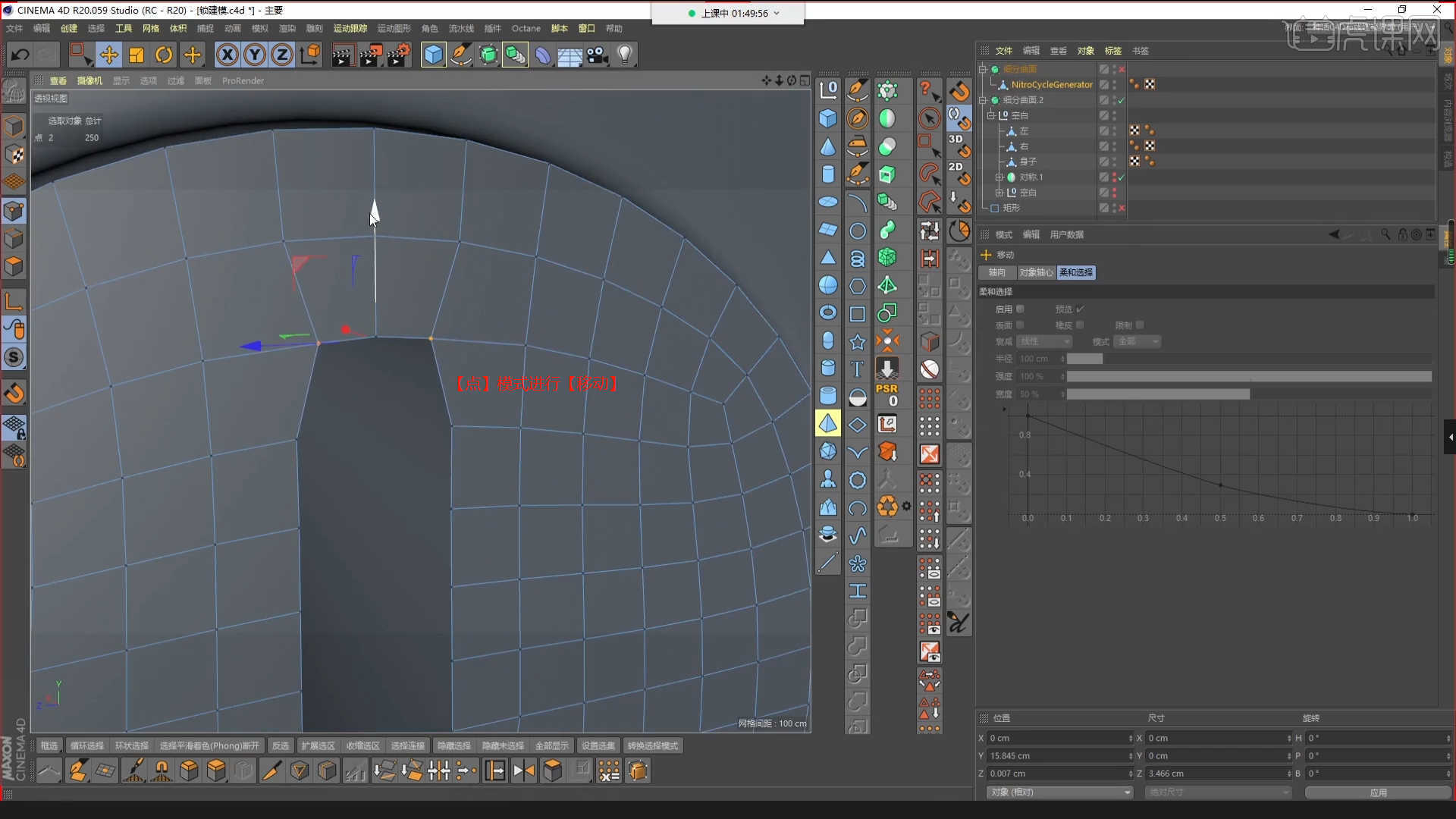This screenshot has height=819, width=1456.
Task: Click the search magnifier in attributes panel
Action: (x=1385, y=234)
